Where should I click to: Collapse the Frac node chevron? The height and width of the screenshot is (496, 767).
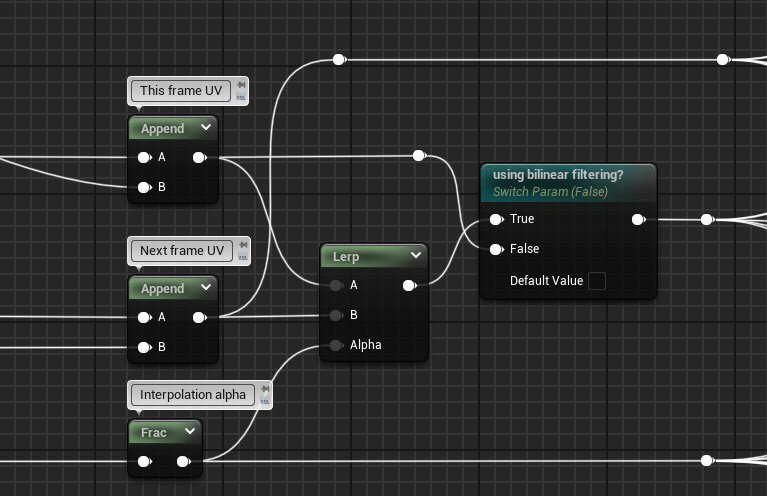pos(190,431)
